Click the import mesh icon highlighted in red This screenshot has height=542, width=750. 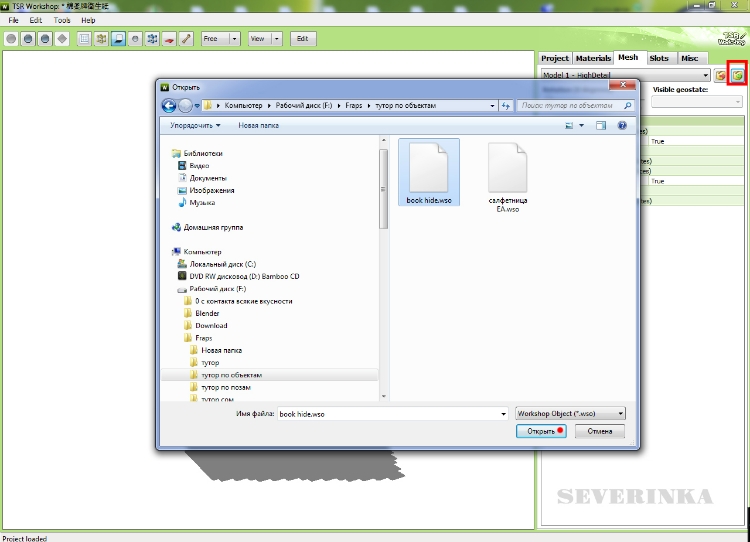(x=738, y=76)
